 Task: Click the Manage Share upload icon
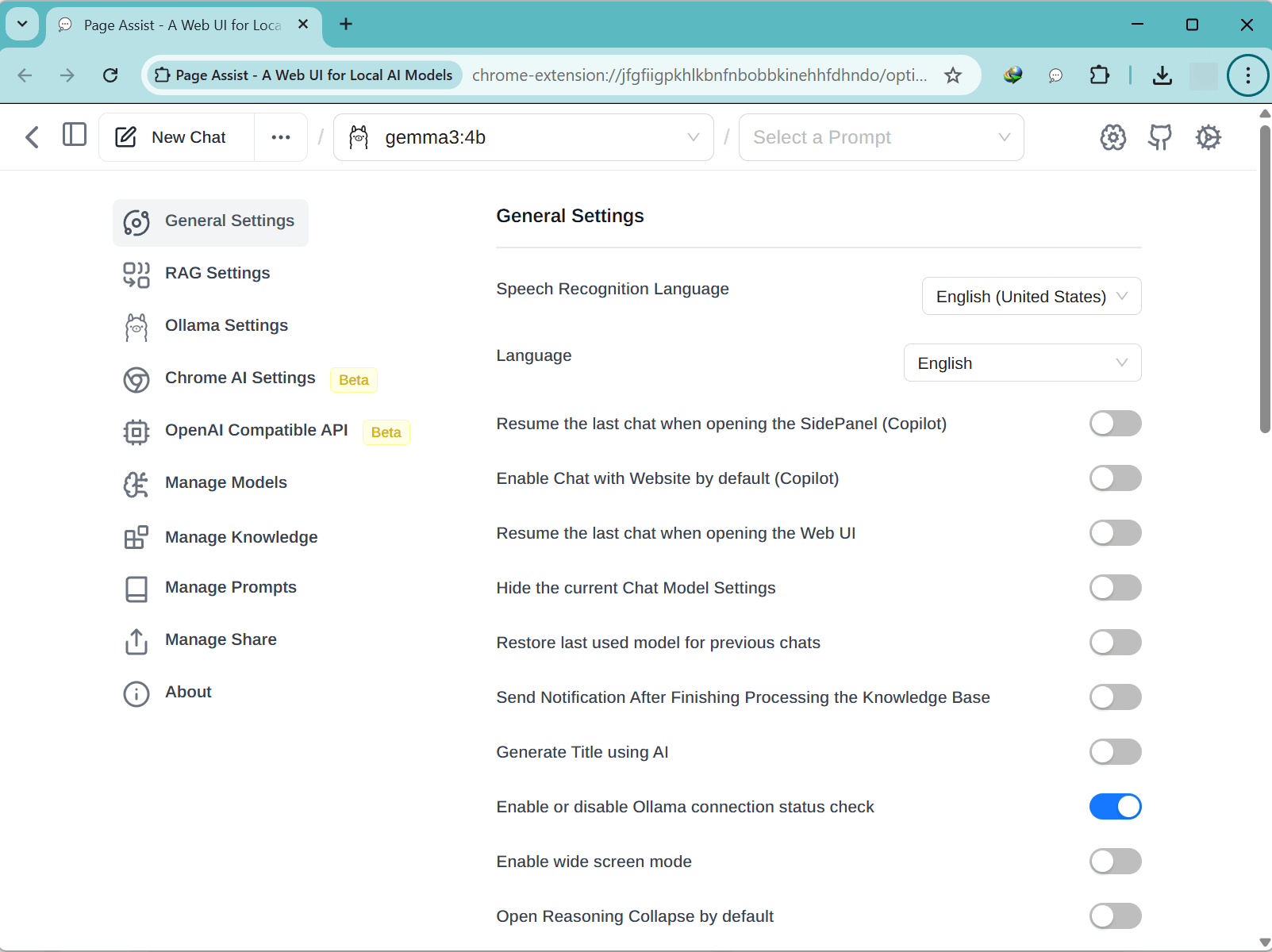pyautogui.click(x=136, y=642)
